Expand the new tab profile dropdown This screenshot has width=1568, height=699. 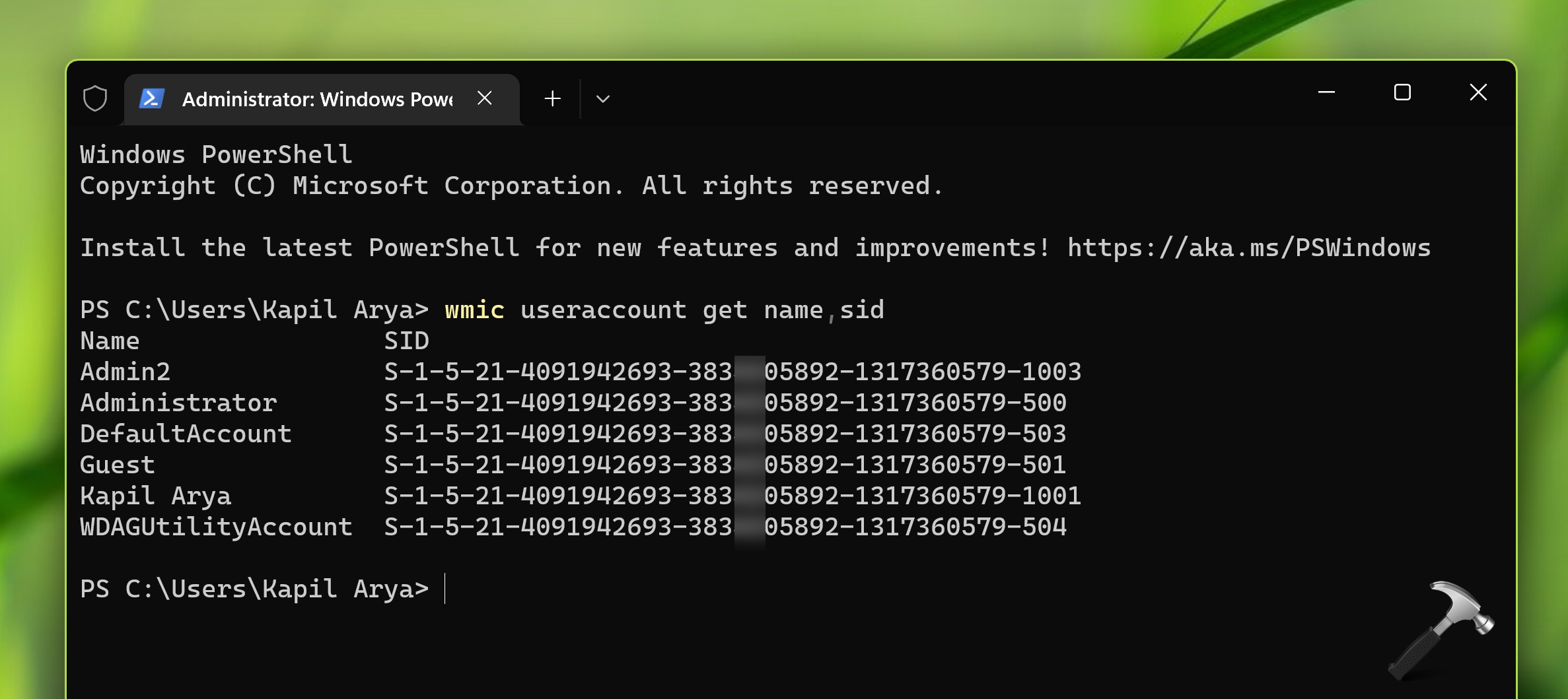coord(602,99)
